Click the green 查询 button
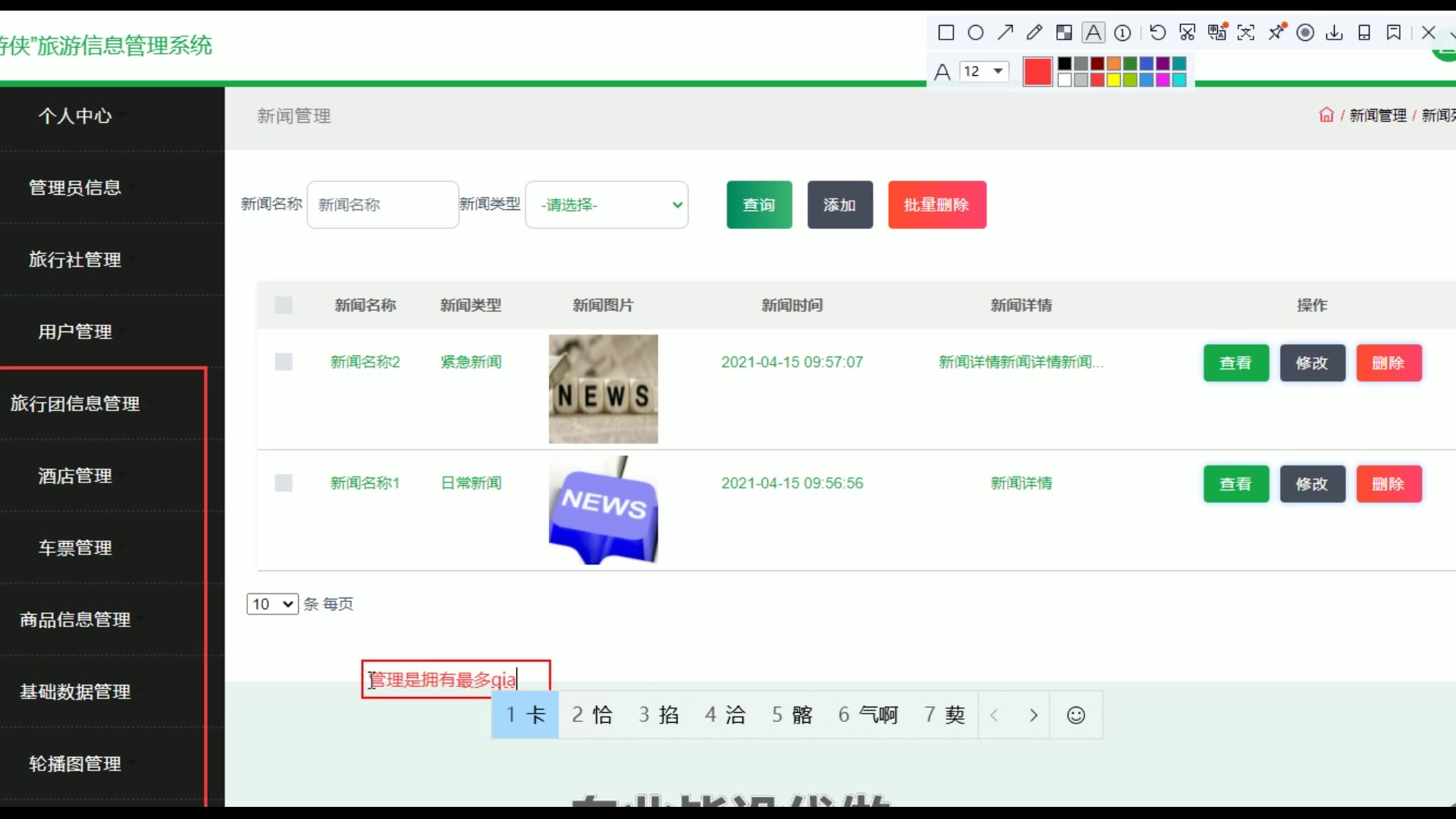The height and width of the screenshot is (819, 1456). tap(759, 205)
